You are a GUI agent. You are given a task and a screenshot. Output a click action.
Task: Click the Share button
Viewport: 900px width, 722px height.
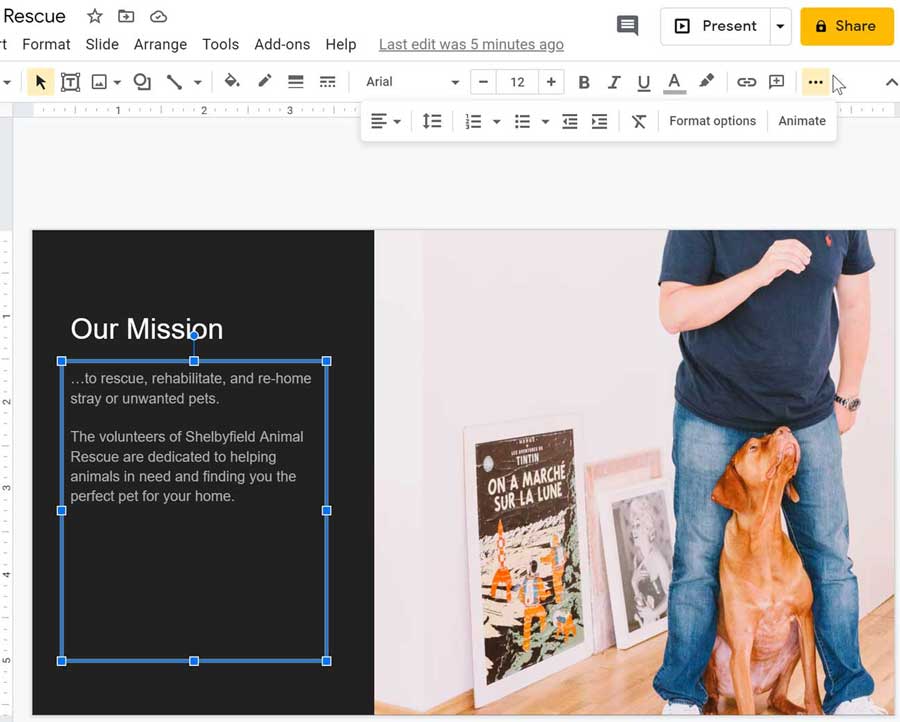tap(846, 26)
